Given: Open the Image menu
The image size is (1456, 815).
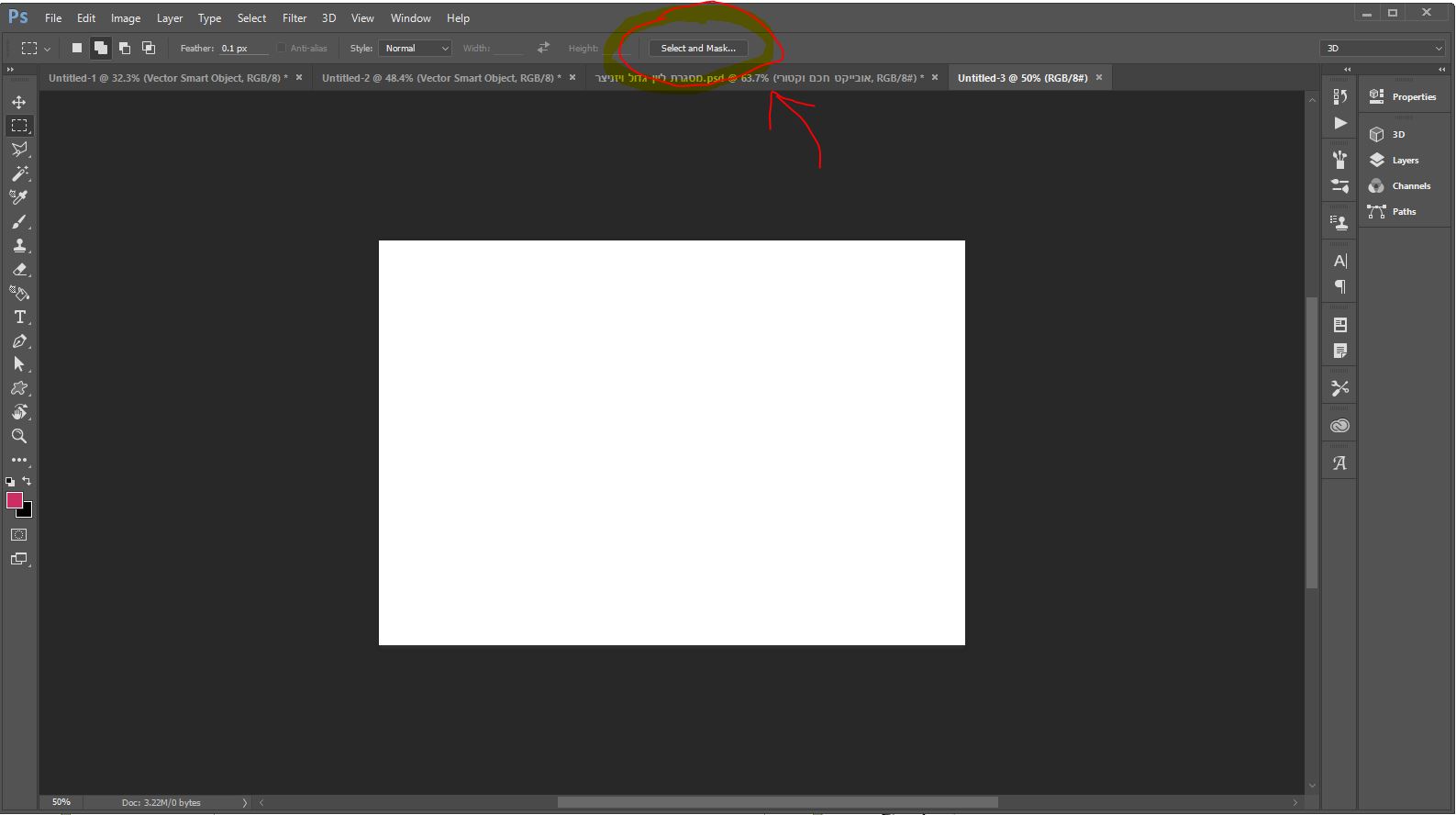Looking at the screenshot, I should click(x=126, y=18).
